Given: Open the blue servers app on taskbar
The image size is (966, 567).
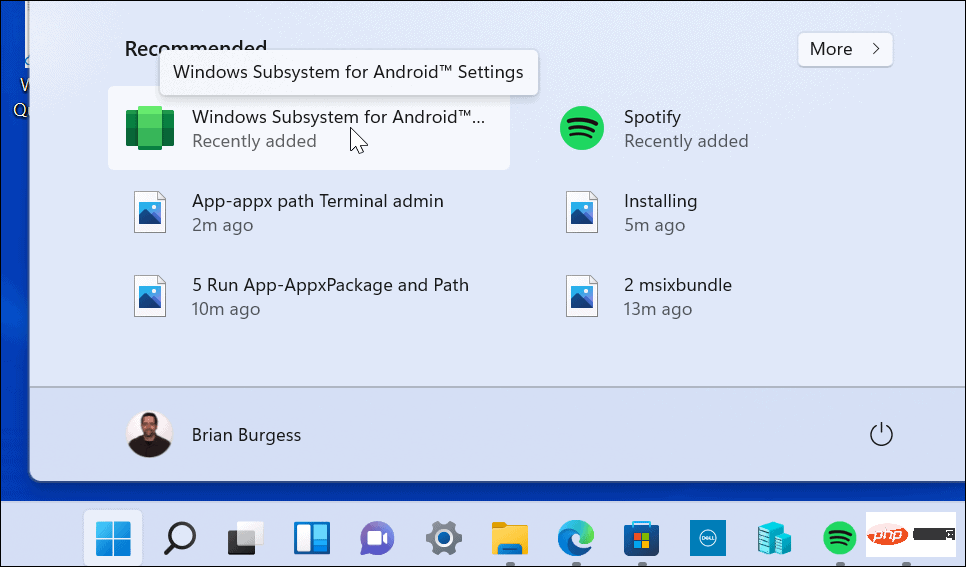Looking at the screenshot, I should 774,538.
